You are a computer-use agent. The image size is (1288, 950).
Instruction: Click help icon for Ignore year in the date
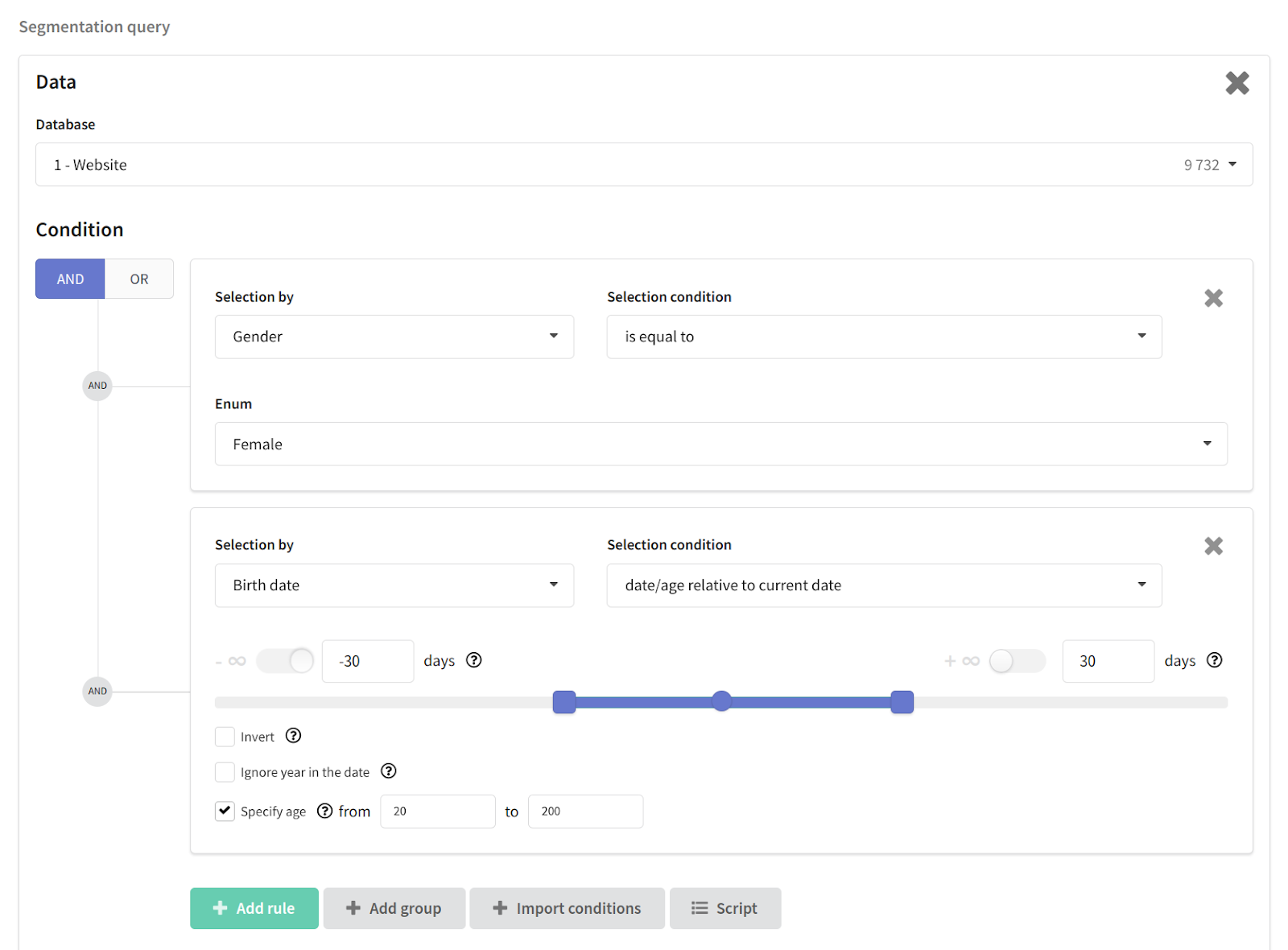click(389, 771)
